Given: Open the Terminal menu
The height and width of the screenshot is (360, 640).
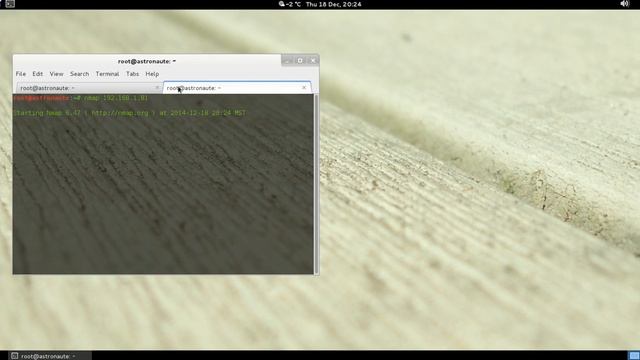Looking at the screenshot, I should (107, 74).
